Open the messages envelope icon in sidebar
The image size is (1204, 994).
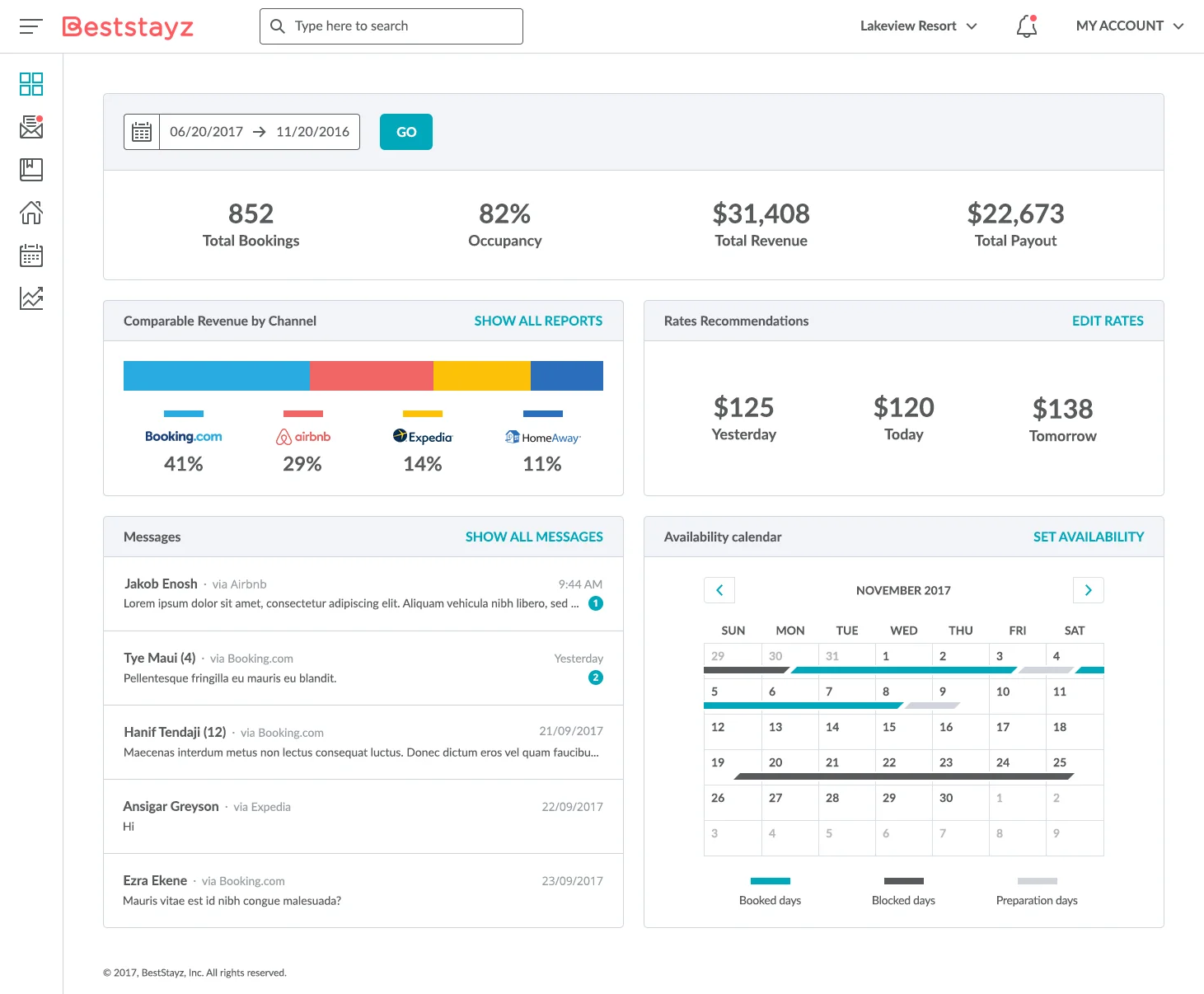point(31,127)
